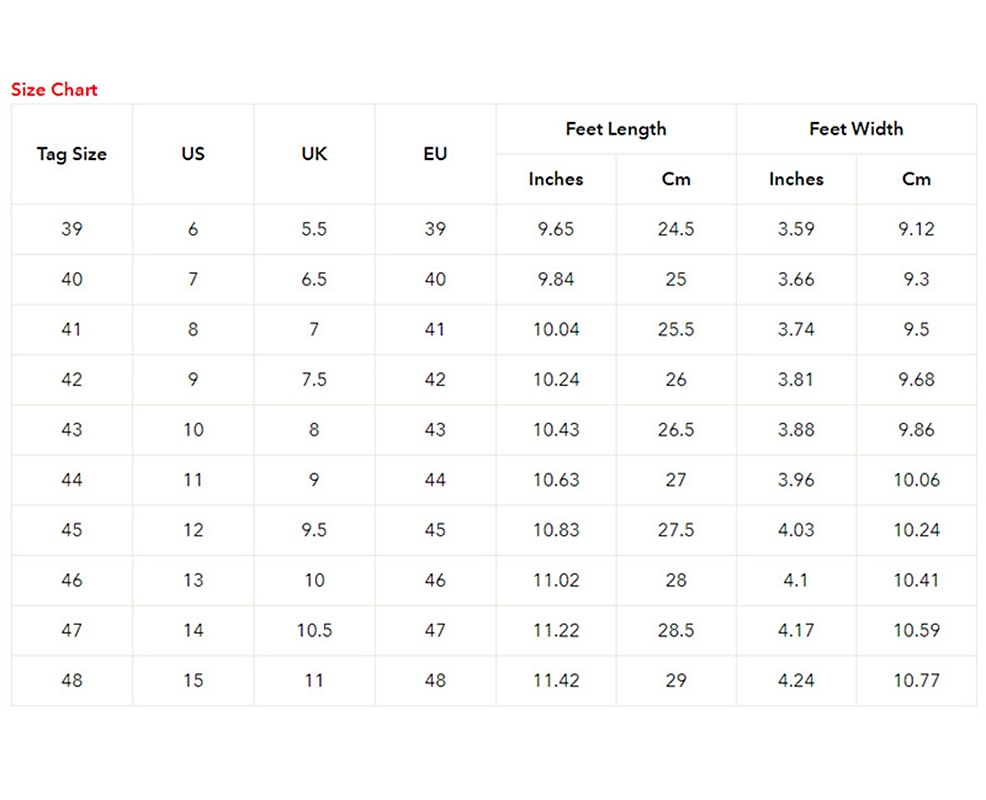Click the US size 12 cell
Image resolution: width=986 pixels, height=800 pixels.
pyautogui.click(x=193, y=530)
